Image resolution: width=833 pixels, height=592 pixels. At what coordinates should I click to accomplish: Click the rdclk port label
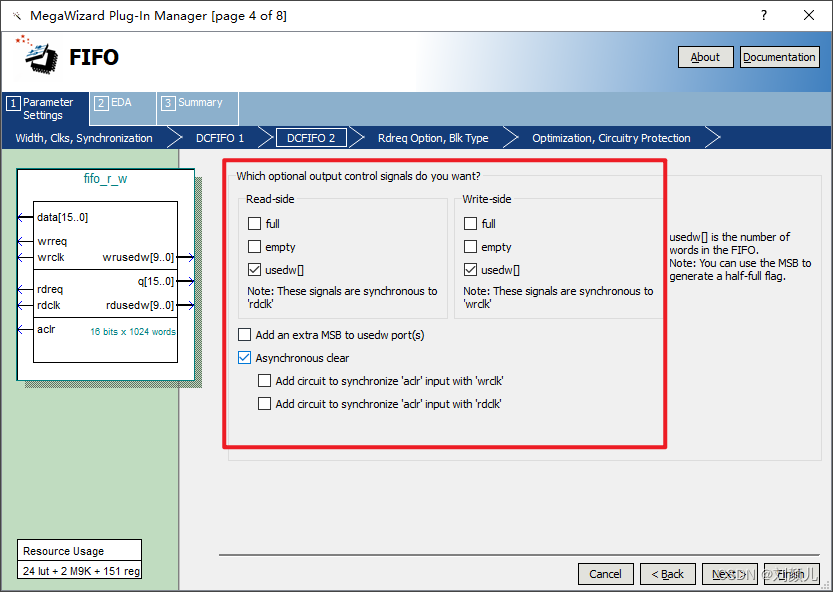tap(49, 305)
